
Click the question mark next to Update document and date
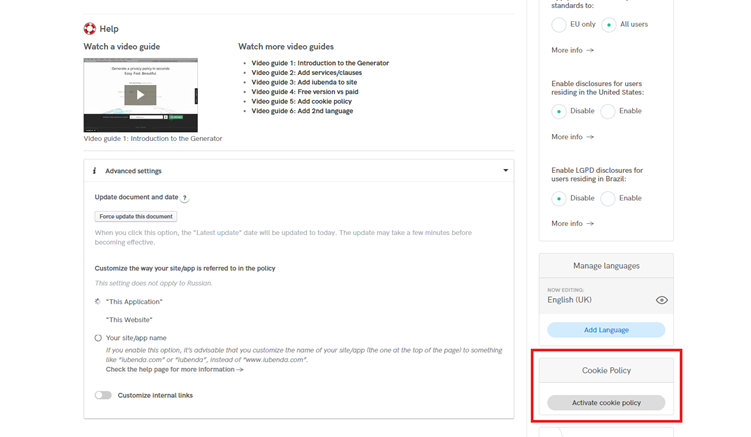tap(184, 197)
